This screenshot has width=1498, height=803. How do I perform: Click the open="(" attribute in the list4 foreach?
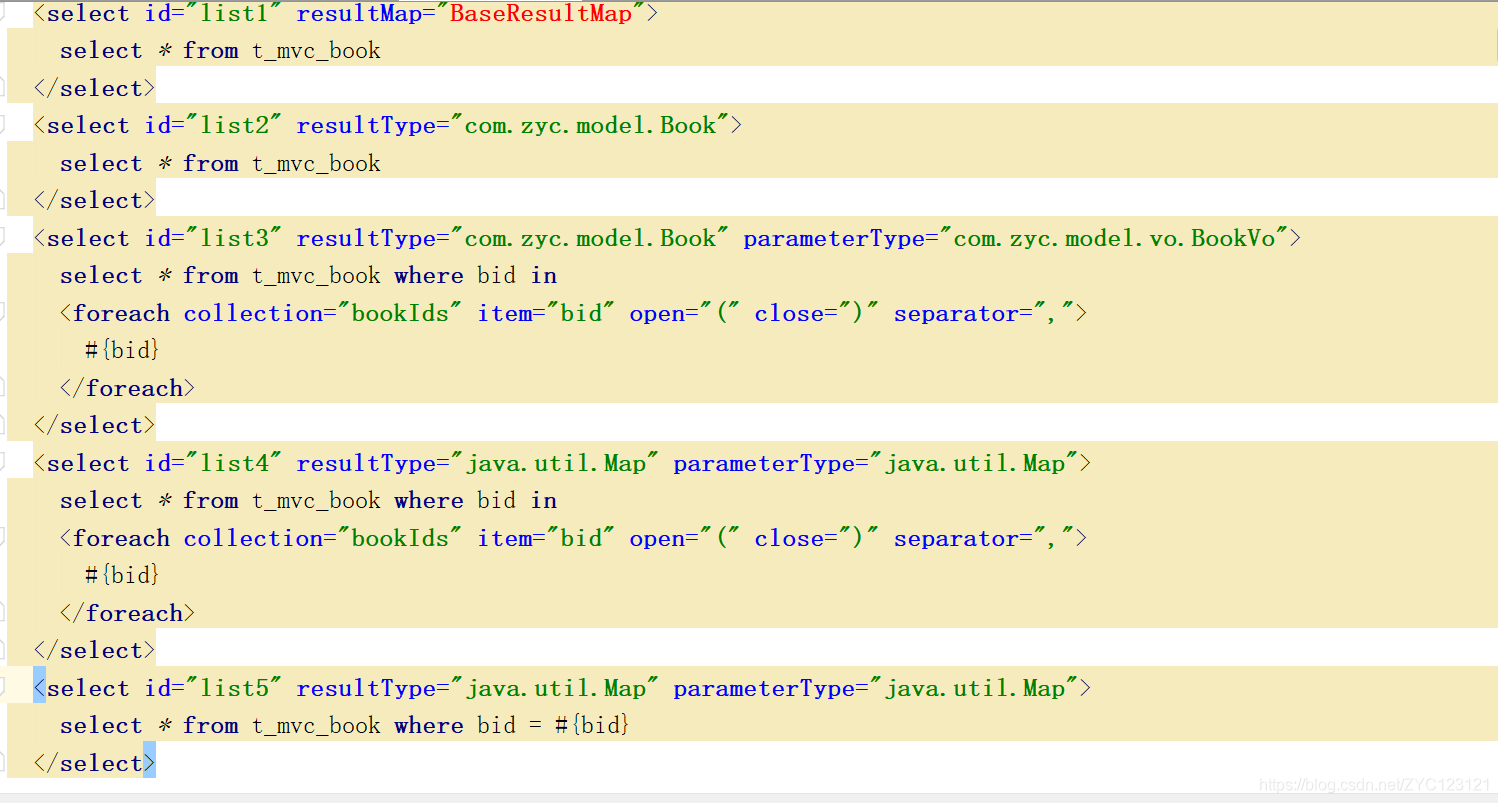tap(685, 539)
